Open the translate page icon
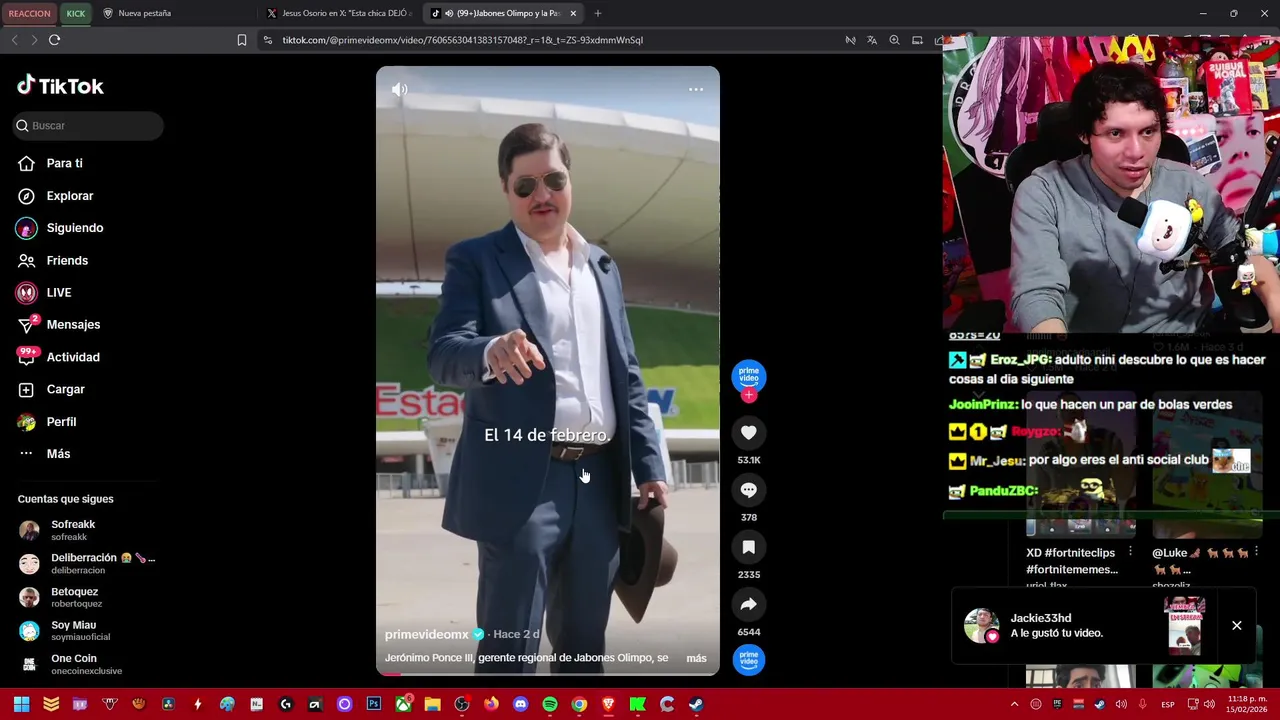This screenshot has width=1280, height=720. 872,40
